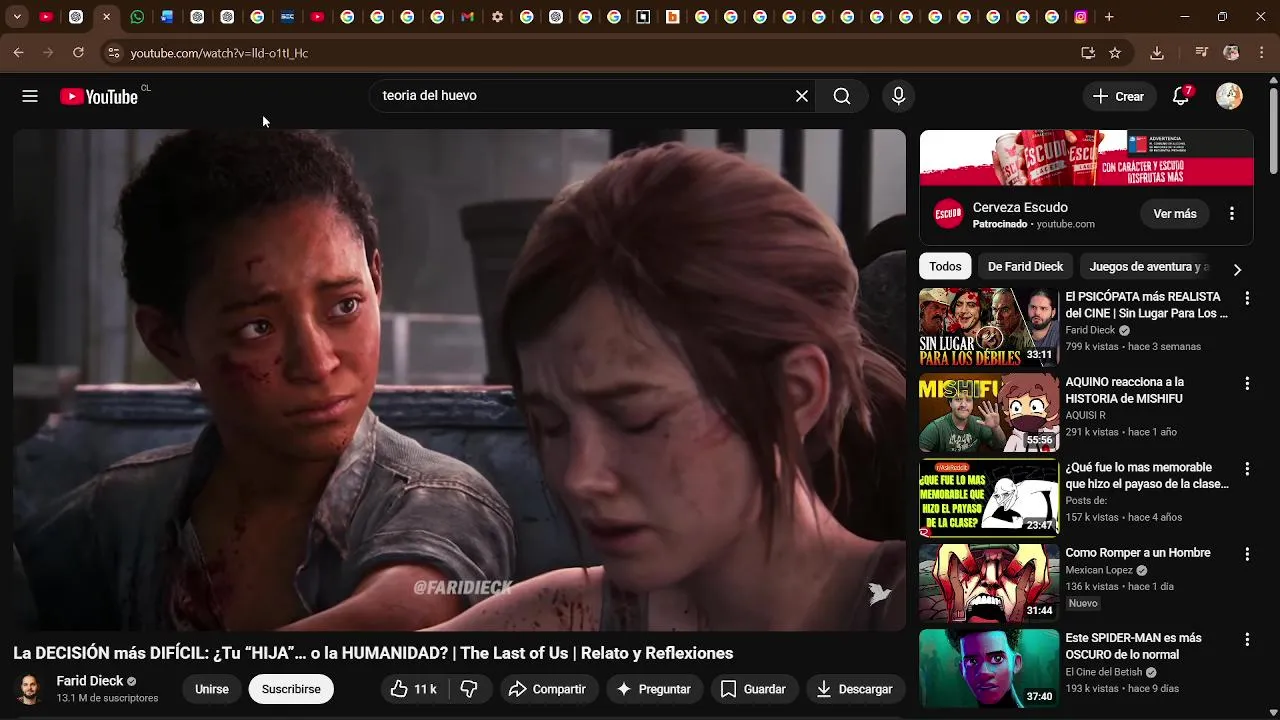Go to YouTube home via logo

pyautogui.click(x=98, y=96)
